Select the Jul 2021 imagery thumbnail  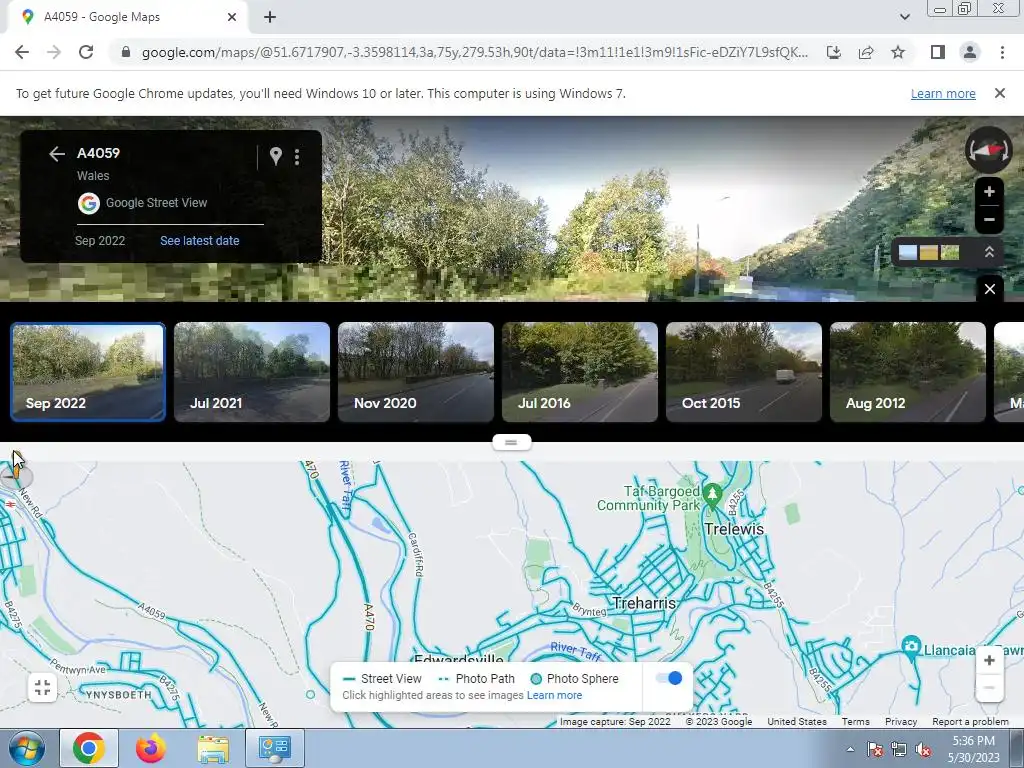coord(252,372)
